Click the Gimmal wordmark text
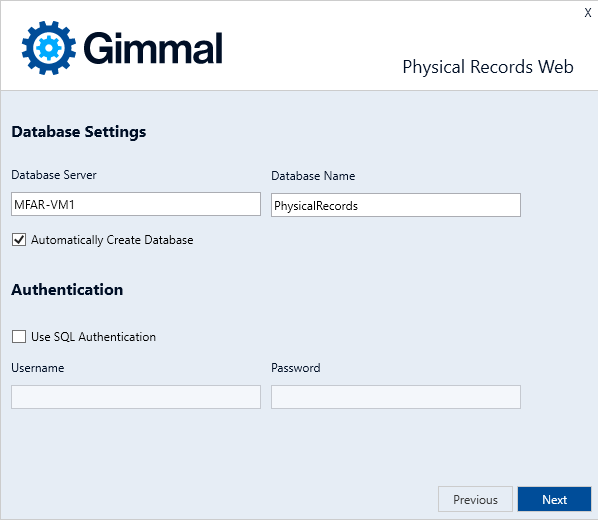Screen dimensions: 598x520 [x=153, y=48]
